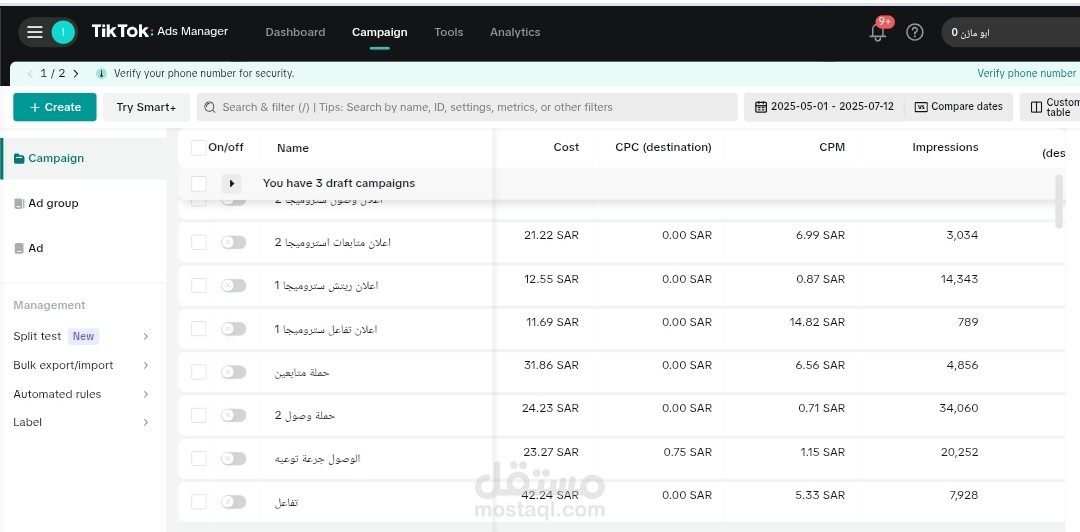The image size is (1080, 532).
Task: Click the Campaign folder icon in sidebar
Action: 19,158
